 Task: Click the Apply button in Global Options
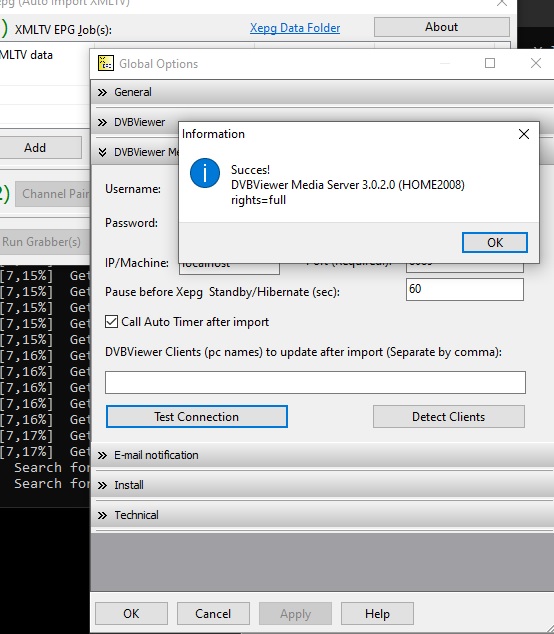(x=295, y=613)
